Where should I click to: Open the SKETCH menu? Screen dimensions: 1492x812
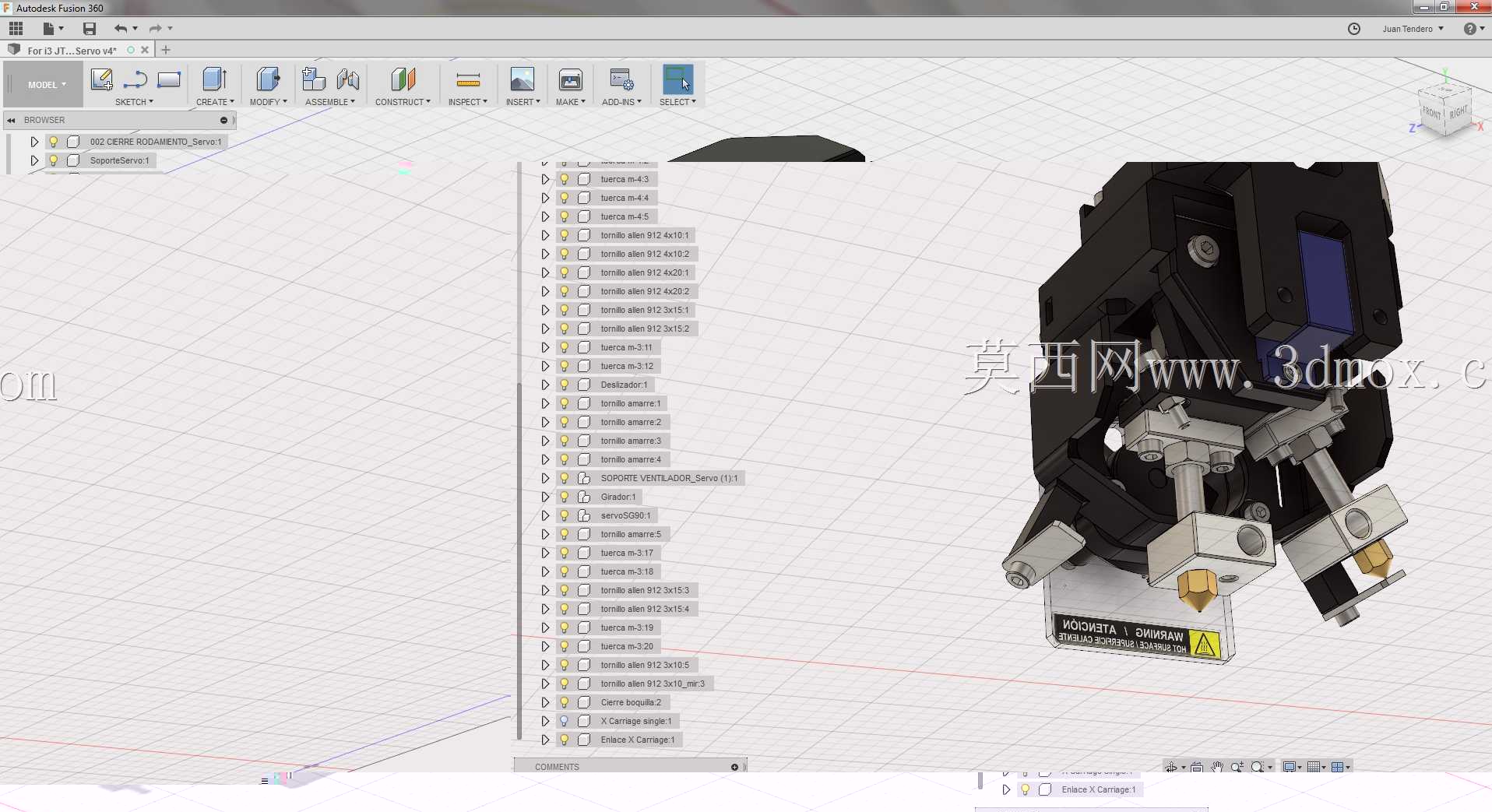coord(134,102)
